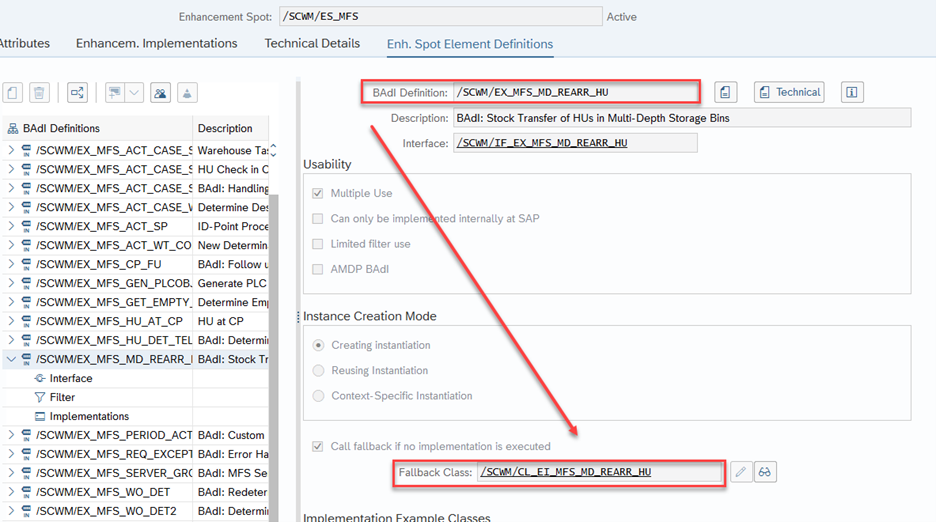The image size is (936, 522).
Task: Click the glasses display icon for Fallback Class
Action: coord(765,472)
